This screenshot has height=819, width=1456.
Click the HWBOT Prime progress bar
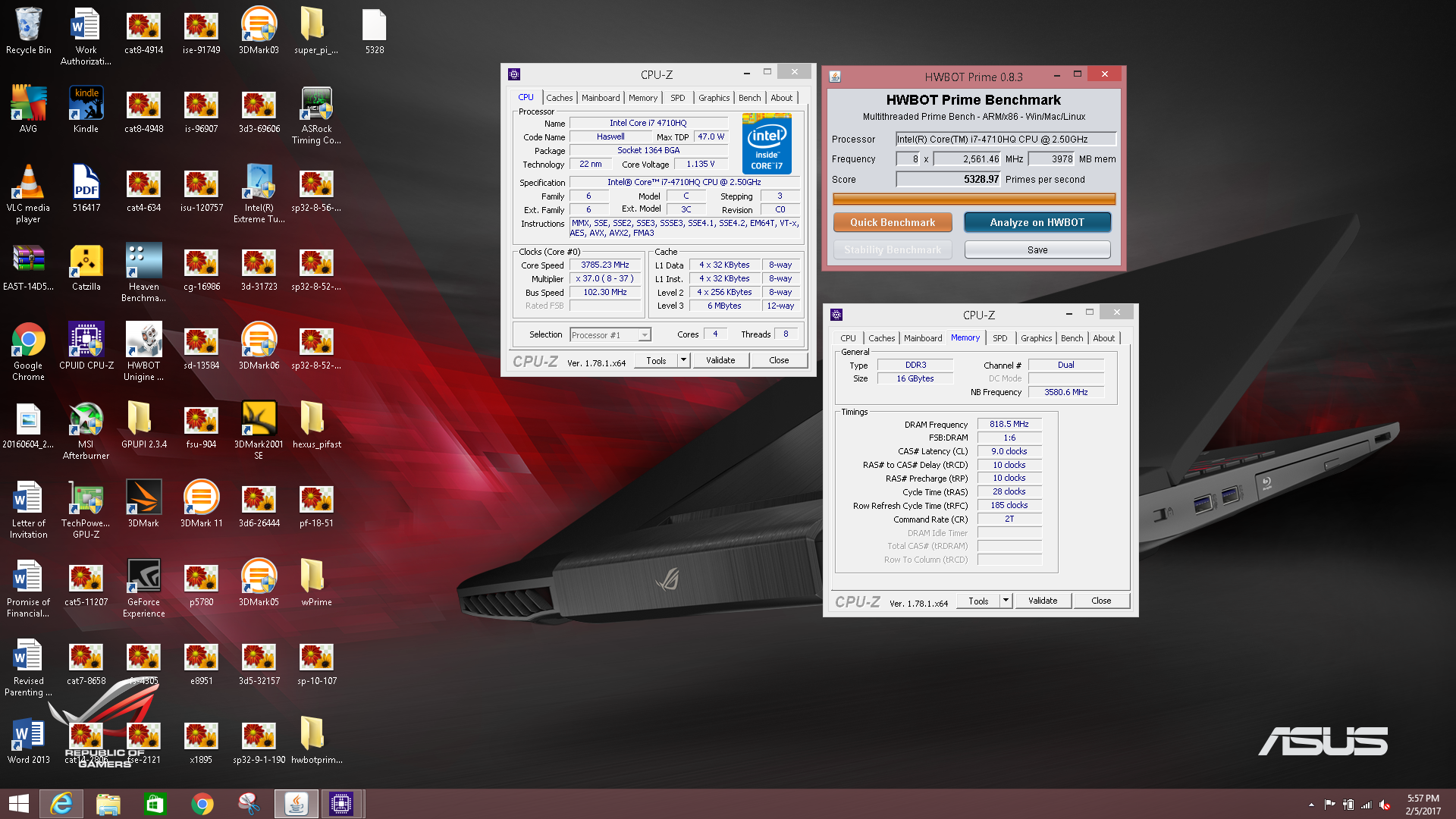[x=974, y=199]
